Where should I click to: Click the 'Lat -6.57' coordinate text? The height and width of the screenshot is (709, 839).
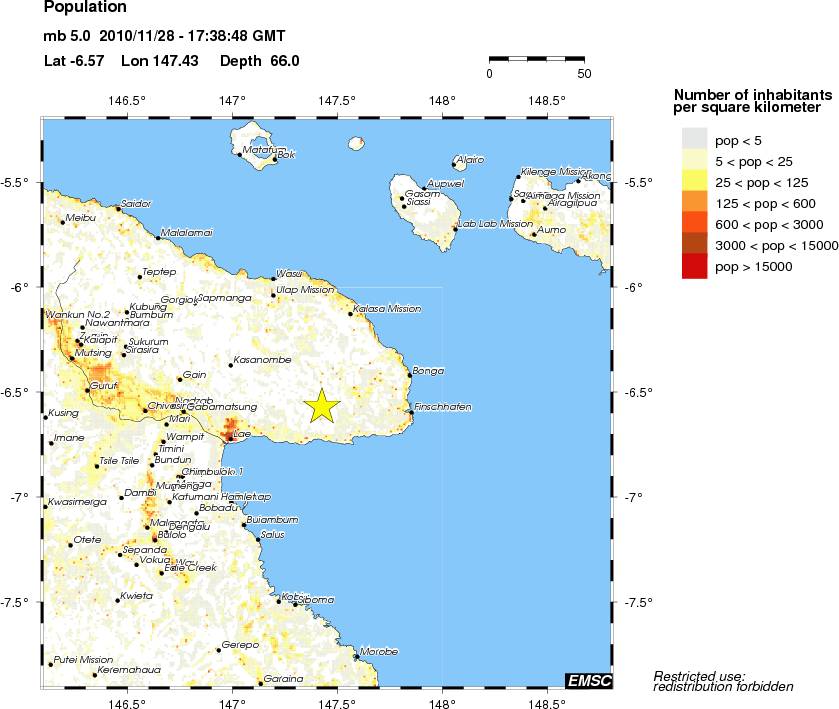click(74, 61)
